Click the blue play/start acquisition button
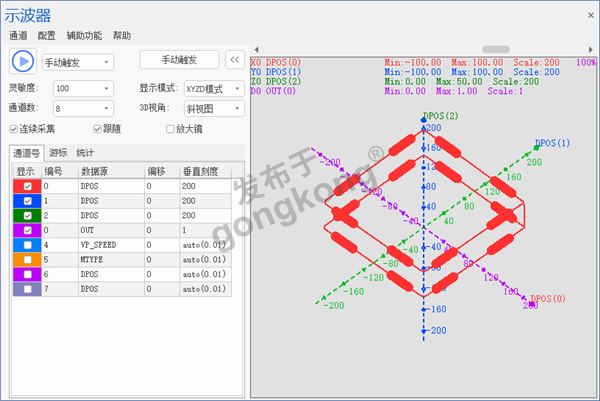 22,61
